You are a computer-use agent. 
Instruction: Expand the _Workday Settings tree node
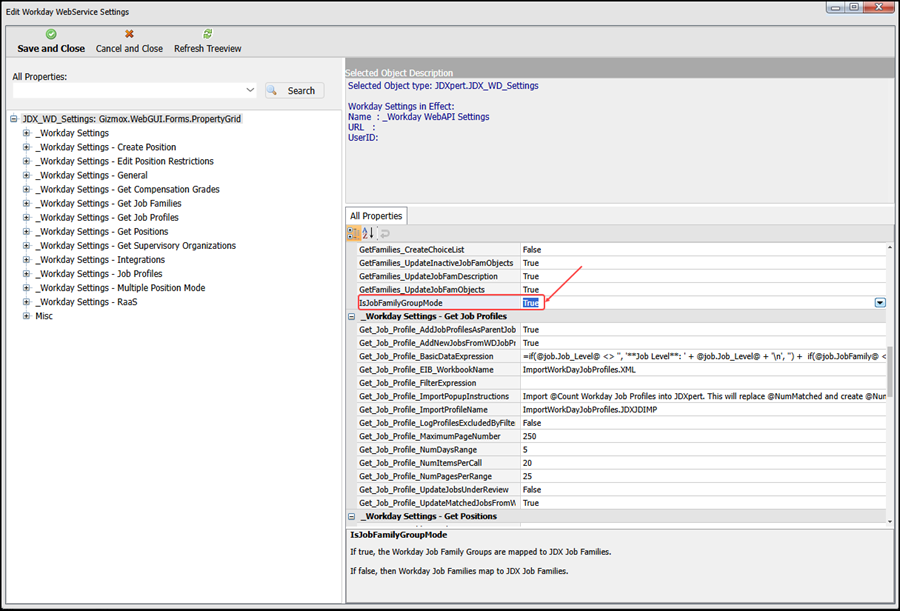click(x=26, y=133)
